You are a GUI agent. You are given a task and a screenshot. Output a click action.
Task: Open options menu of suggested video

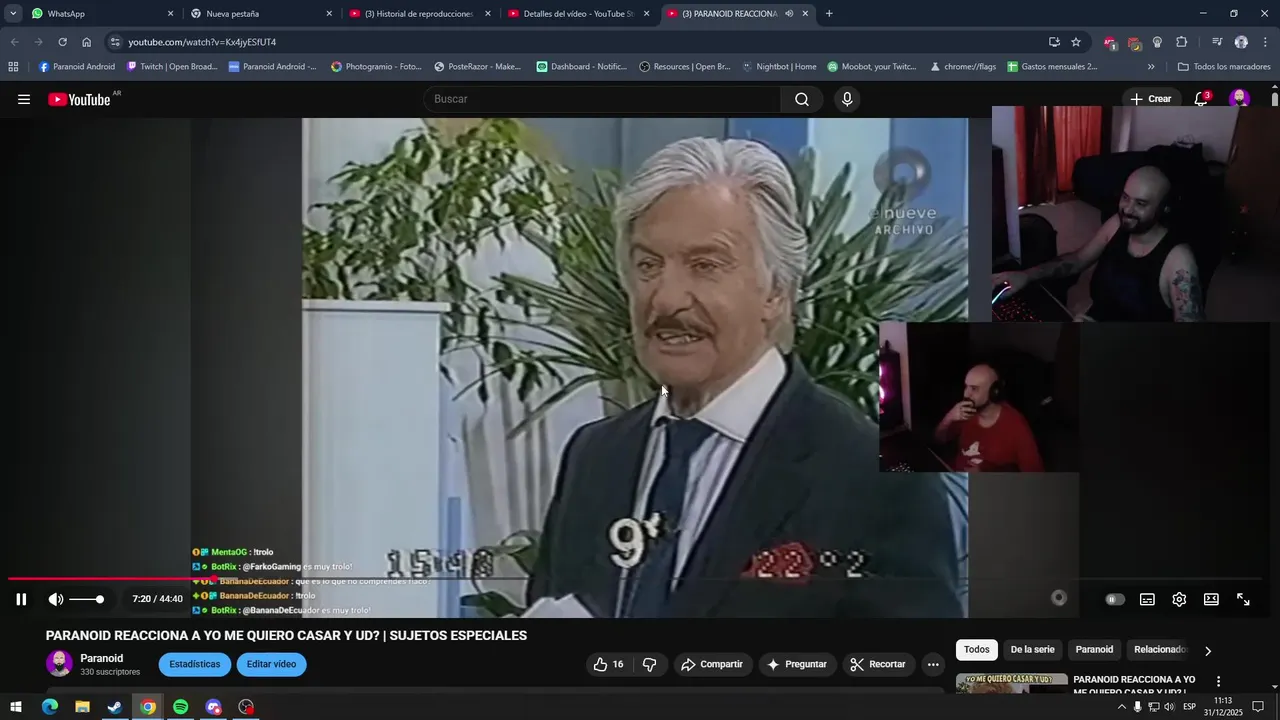pyautogui.click(x=1218, y=682)
